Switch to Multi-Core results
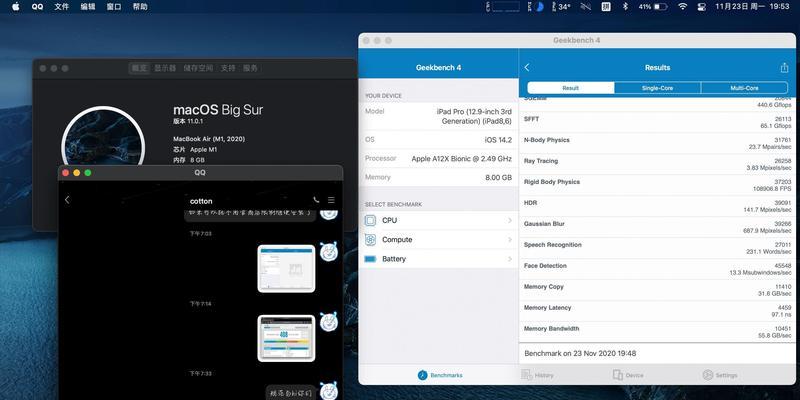 (x=744, y=88)
